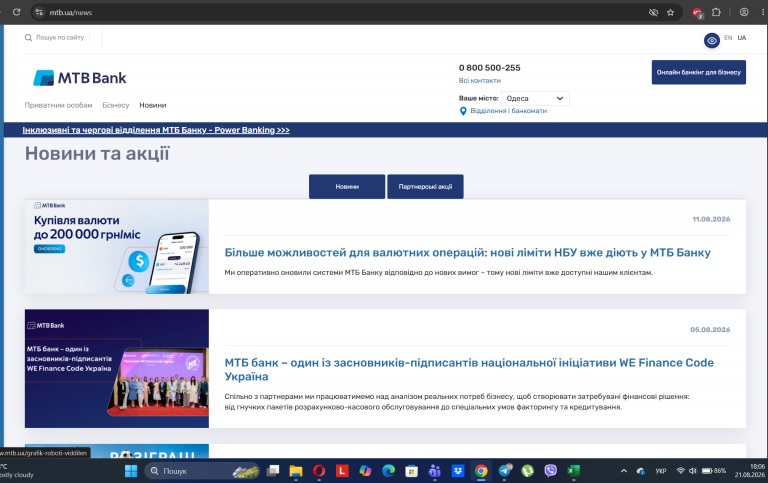
Task: Open the Chrome profile avatar icon
Action: click(x=744, y=12)
